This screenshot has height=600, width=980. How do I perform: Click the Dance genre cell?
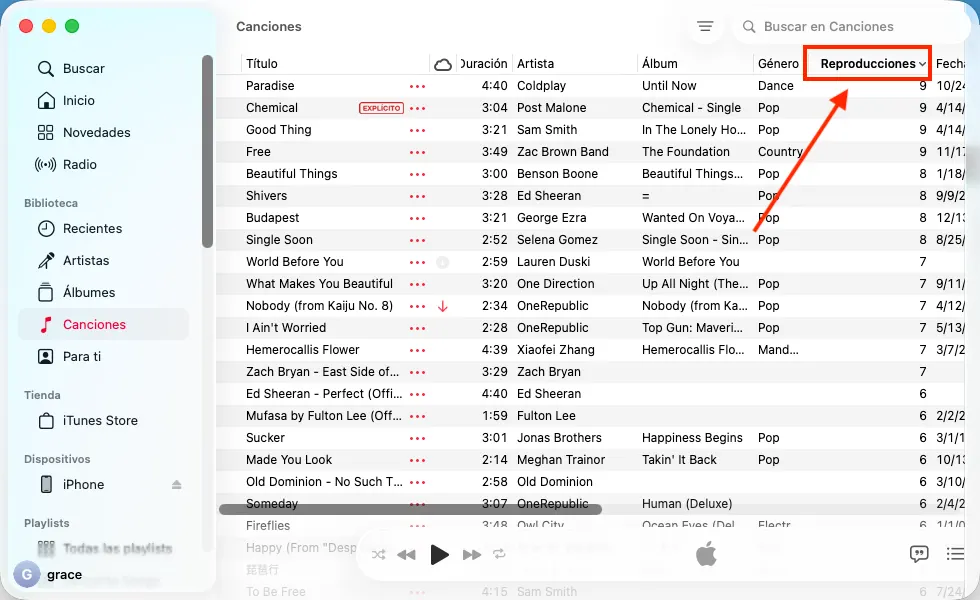tap(776, 86)
